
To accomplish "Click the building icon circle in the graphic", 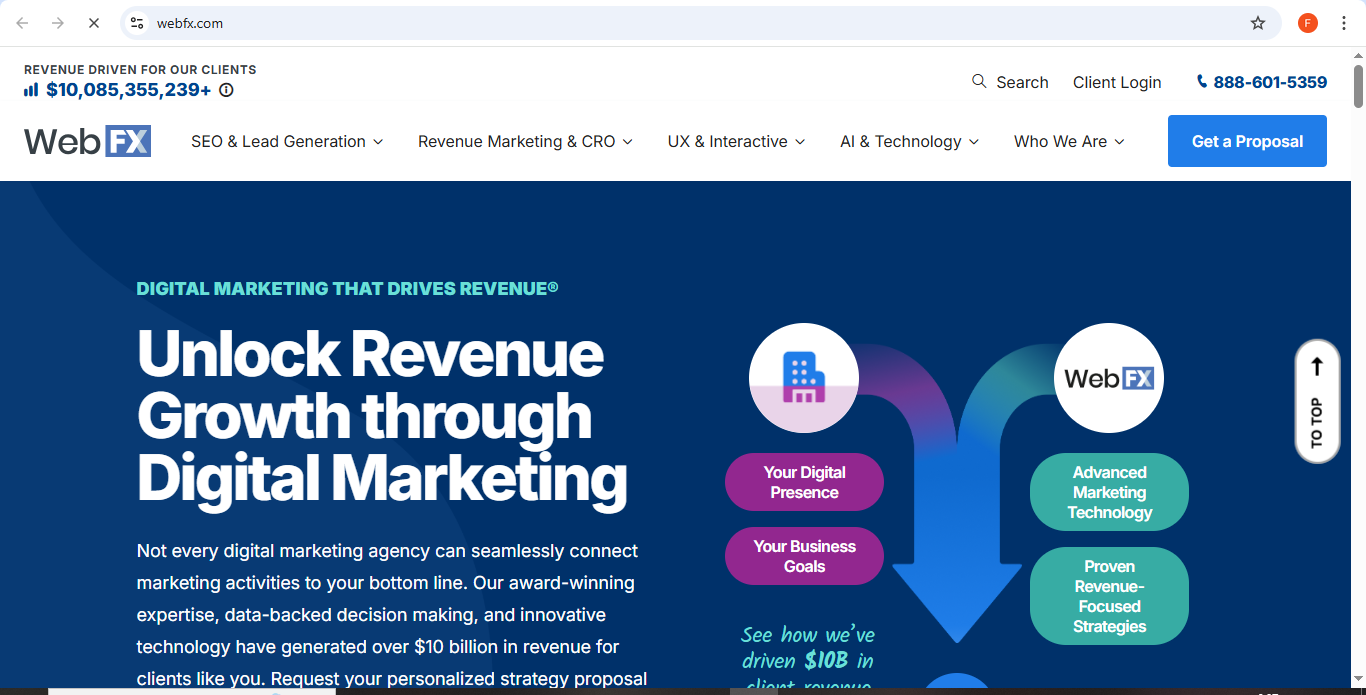I will (804, 378).
